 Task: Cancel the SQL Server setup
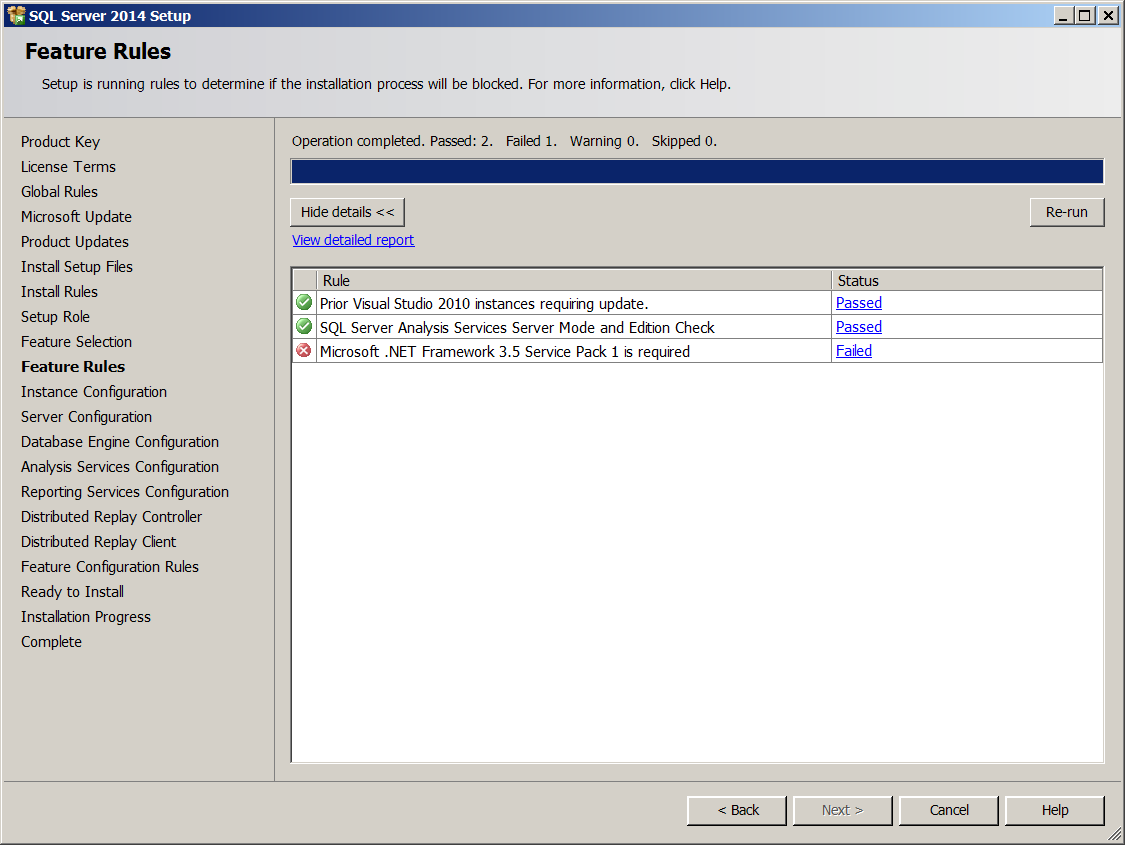[949, 811]
